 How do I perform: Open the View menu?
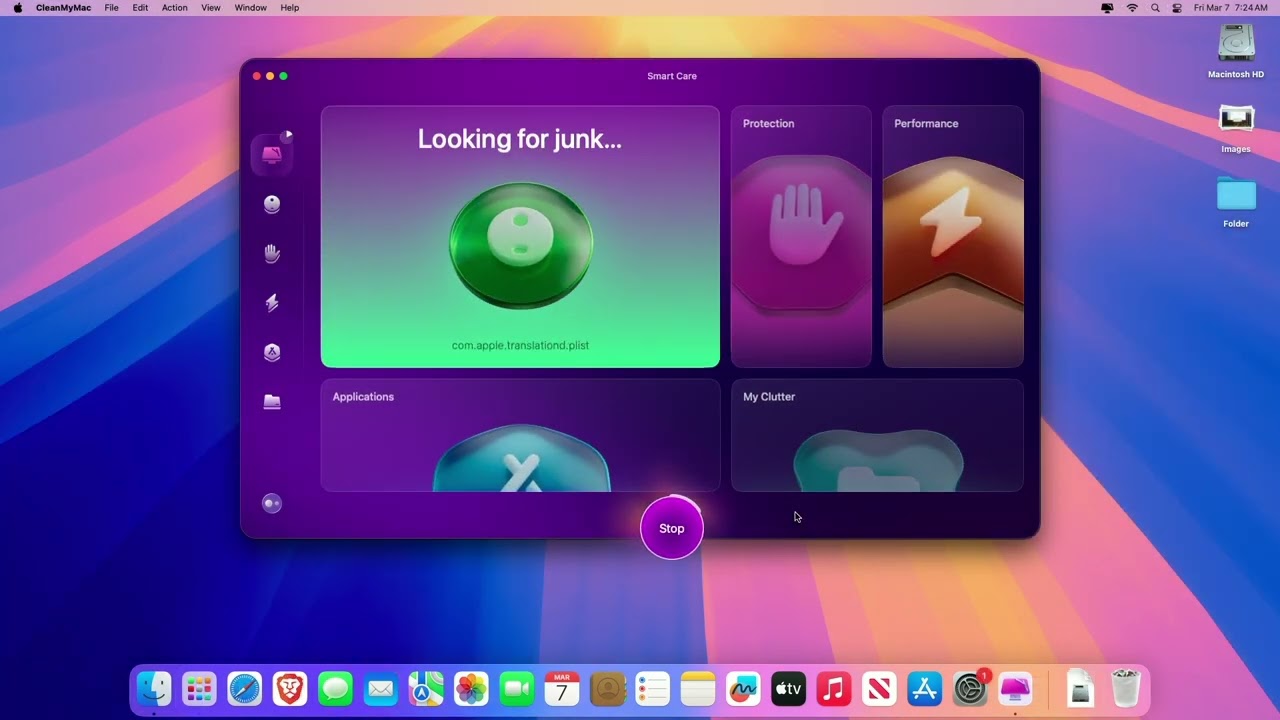coord(211,7)
